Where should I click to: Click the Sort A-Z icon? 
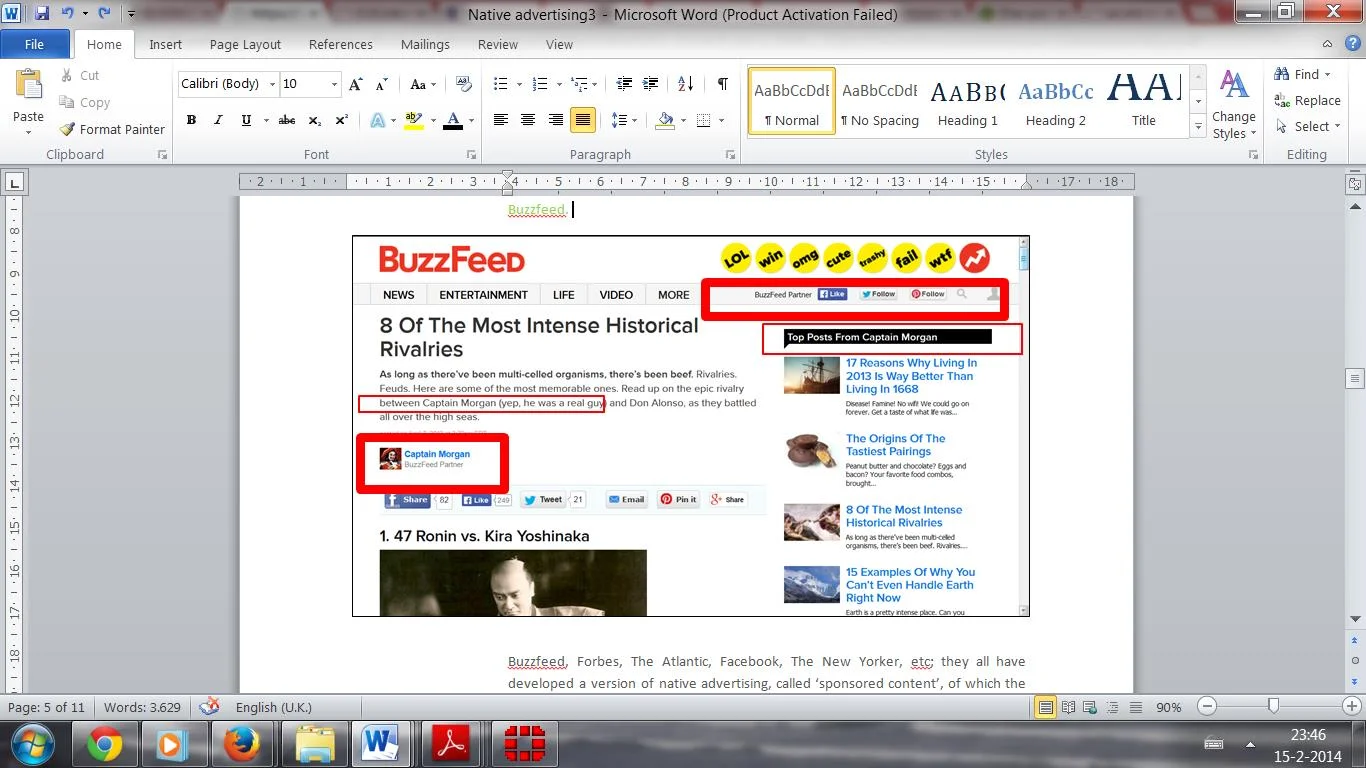point(685,84)
